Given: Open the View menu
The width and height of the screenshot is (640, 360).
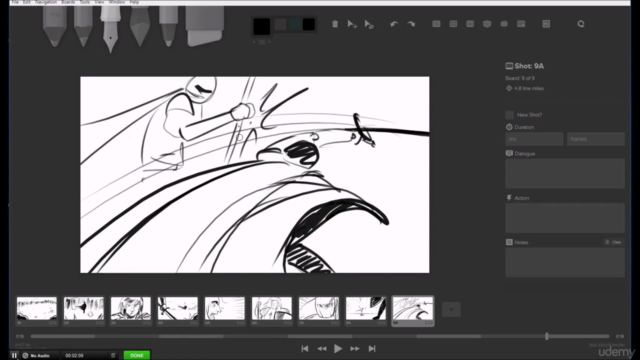Looking at the screenshot, I should coord(99,2).
